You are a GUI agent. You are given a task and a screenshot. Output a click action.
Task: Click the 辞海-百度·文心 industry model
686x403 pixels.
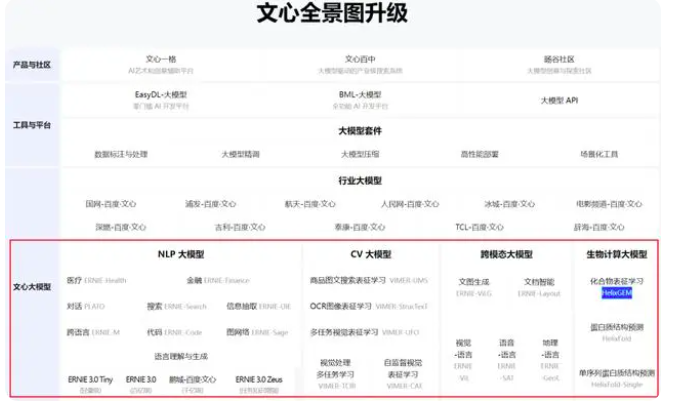pos(599,227)
